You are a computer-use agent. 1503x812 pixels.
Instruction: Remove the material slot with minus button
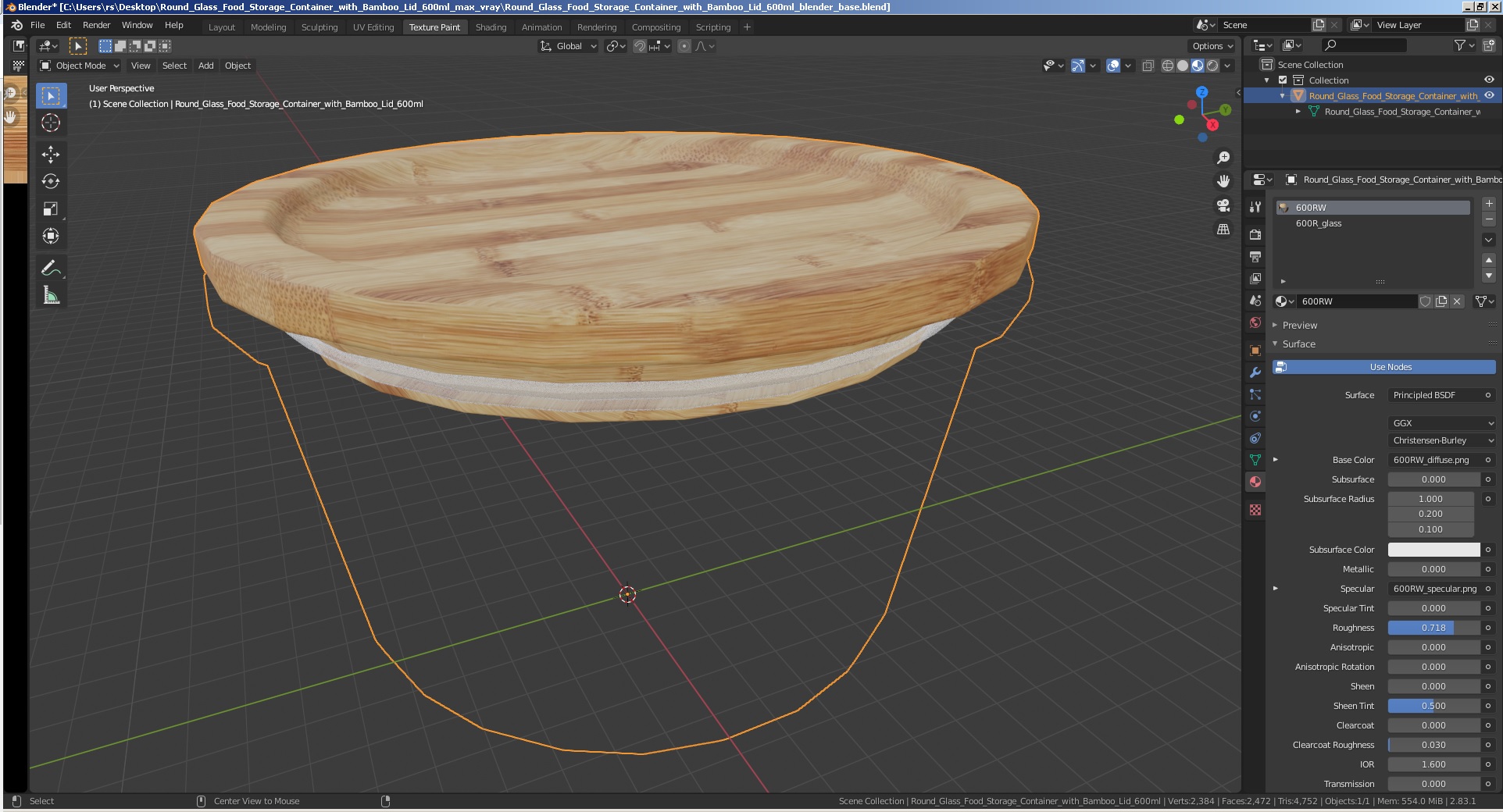pos(1489,219)
